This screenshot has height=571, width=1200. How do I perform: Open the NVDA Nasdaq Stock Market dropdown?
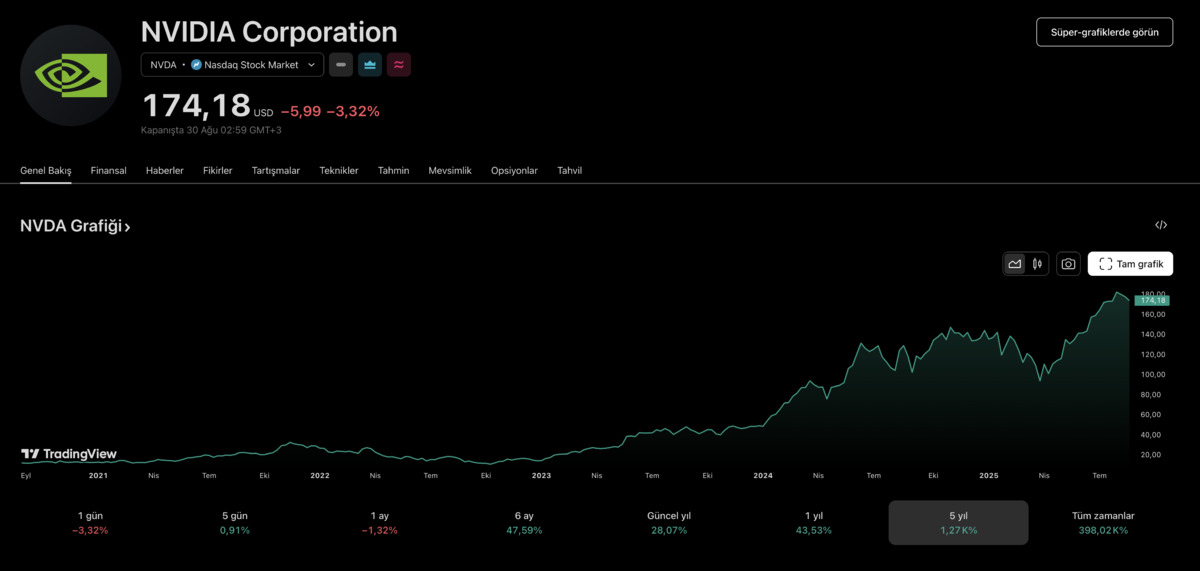click(232, 65)
